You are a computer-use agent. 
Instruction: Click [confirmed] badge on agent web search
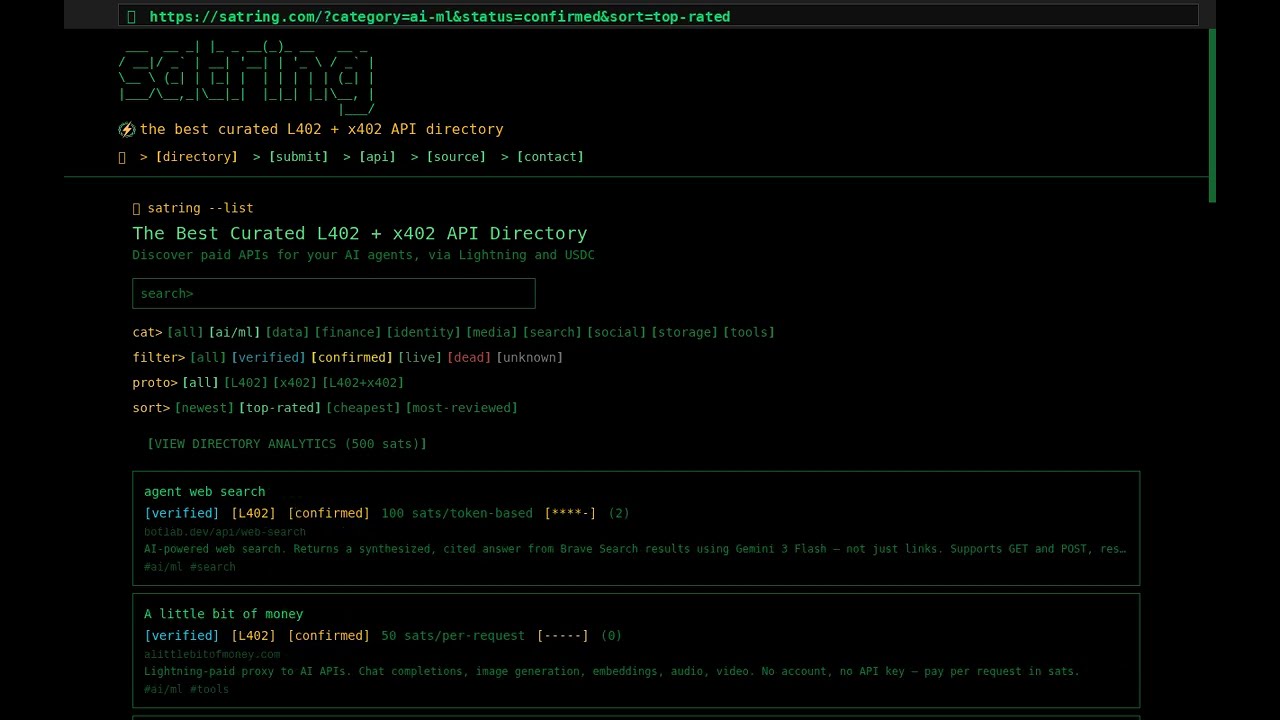pyautogui.click(x=329, y=513)
